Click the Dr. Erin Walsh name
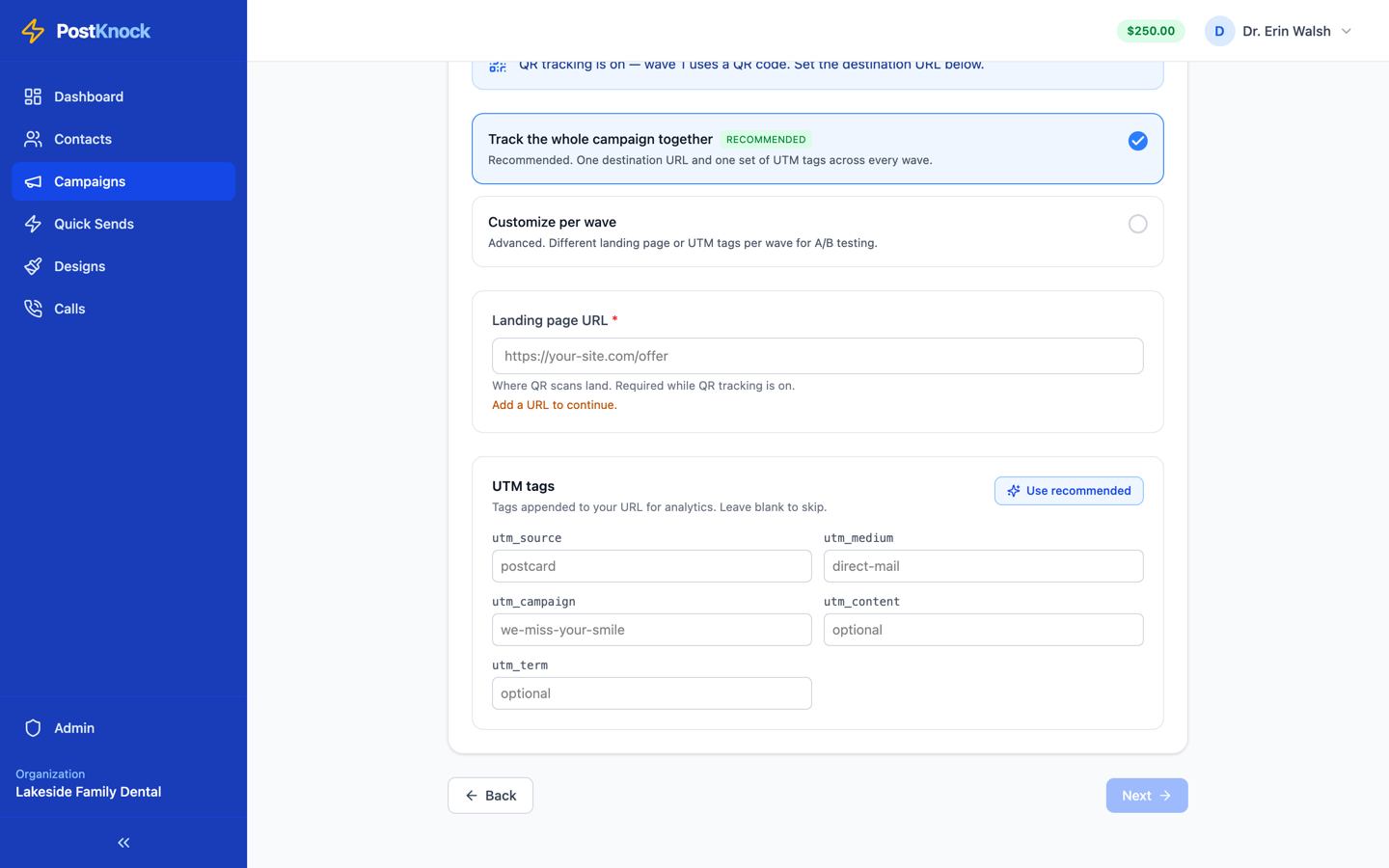 point(1287,31)
